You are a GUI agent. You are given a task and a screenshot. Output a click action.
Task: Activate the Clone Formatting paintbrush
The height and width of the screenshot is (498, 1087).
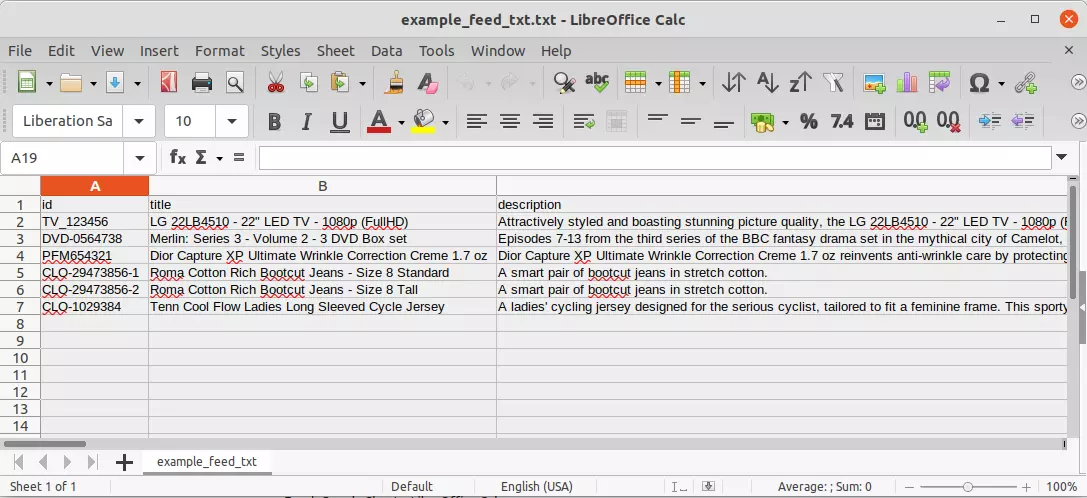395,83
